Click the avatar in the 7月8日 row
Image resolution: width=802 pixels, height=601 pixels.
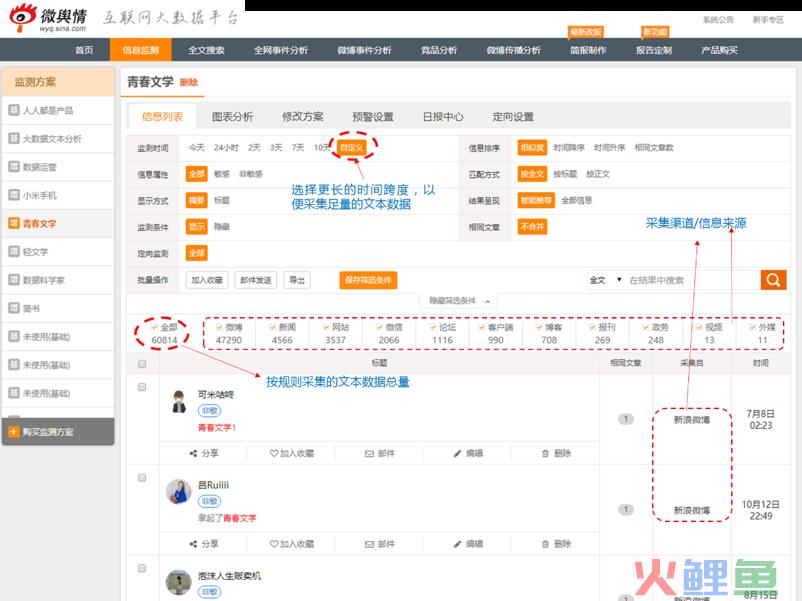point(179,402)
